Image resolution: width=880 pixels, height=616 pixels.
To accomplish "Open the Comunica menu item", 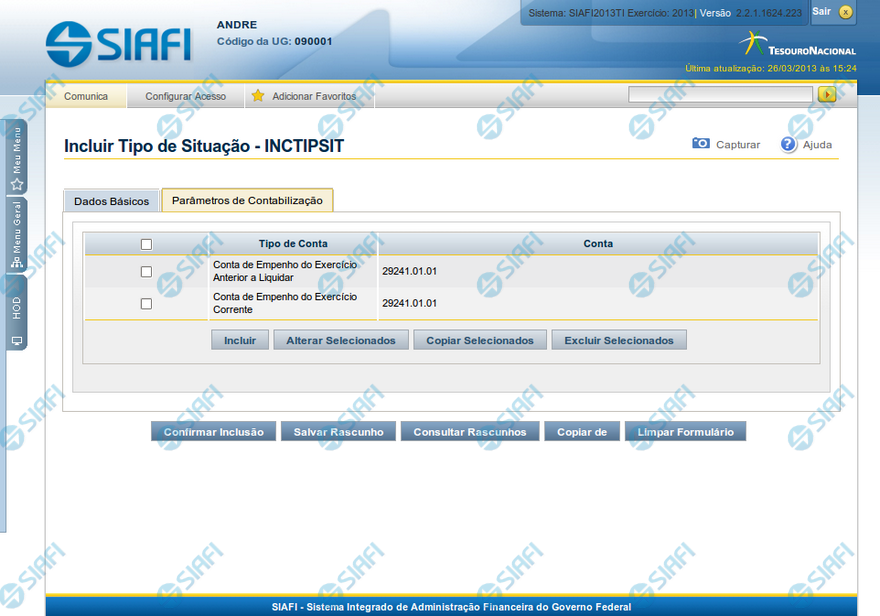I will point(86,96).
